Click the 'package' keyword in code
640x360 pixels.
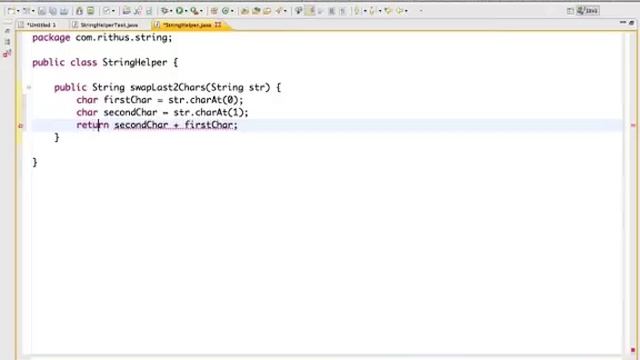[51, 38]
